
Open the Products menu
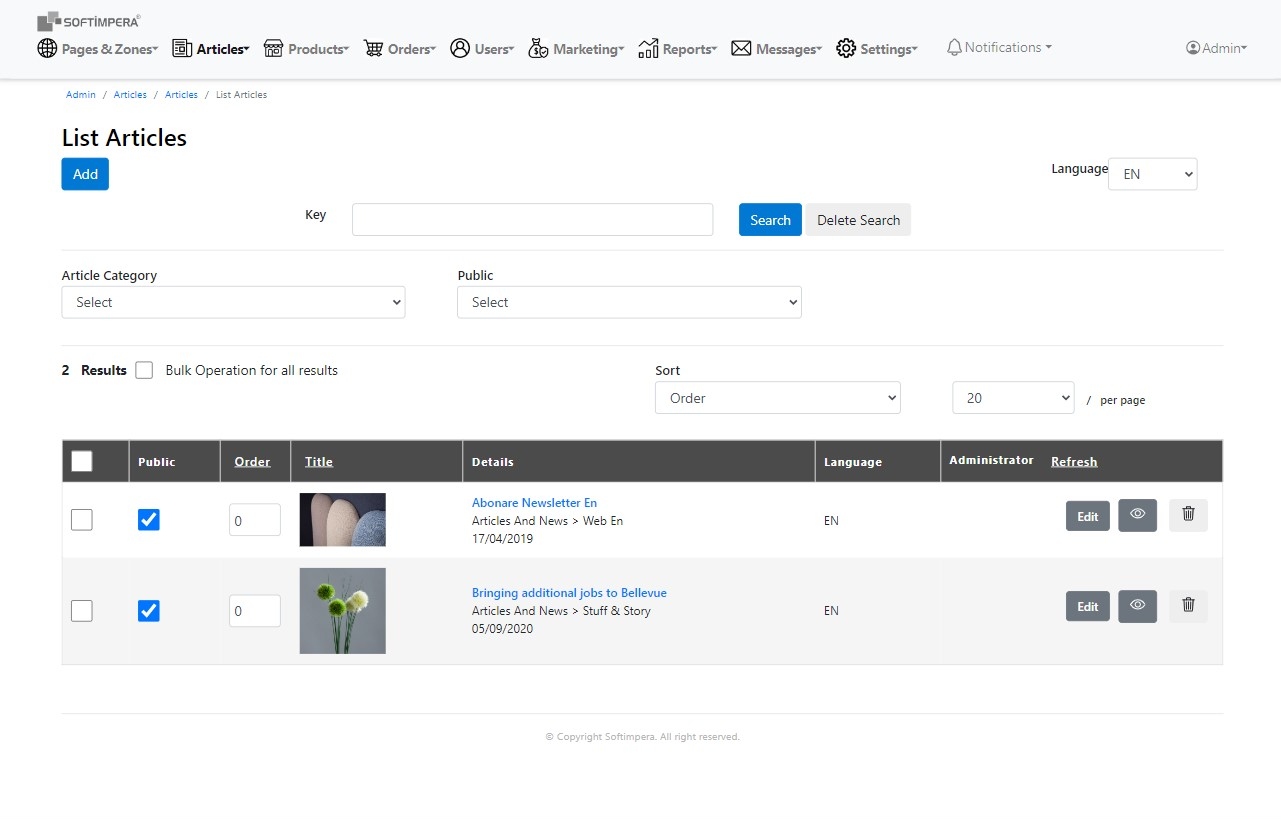pos(306,48)
